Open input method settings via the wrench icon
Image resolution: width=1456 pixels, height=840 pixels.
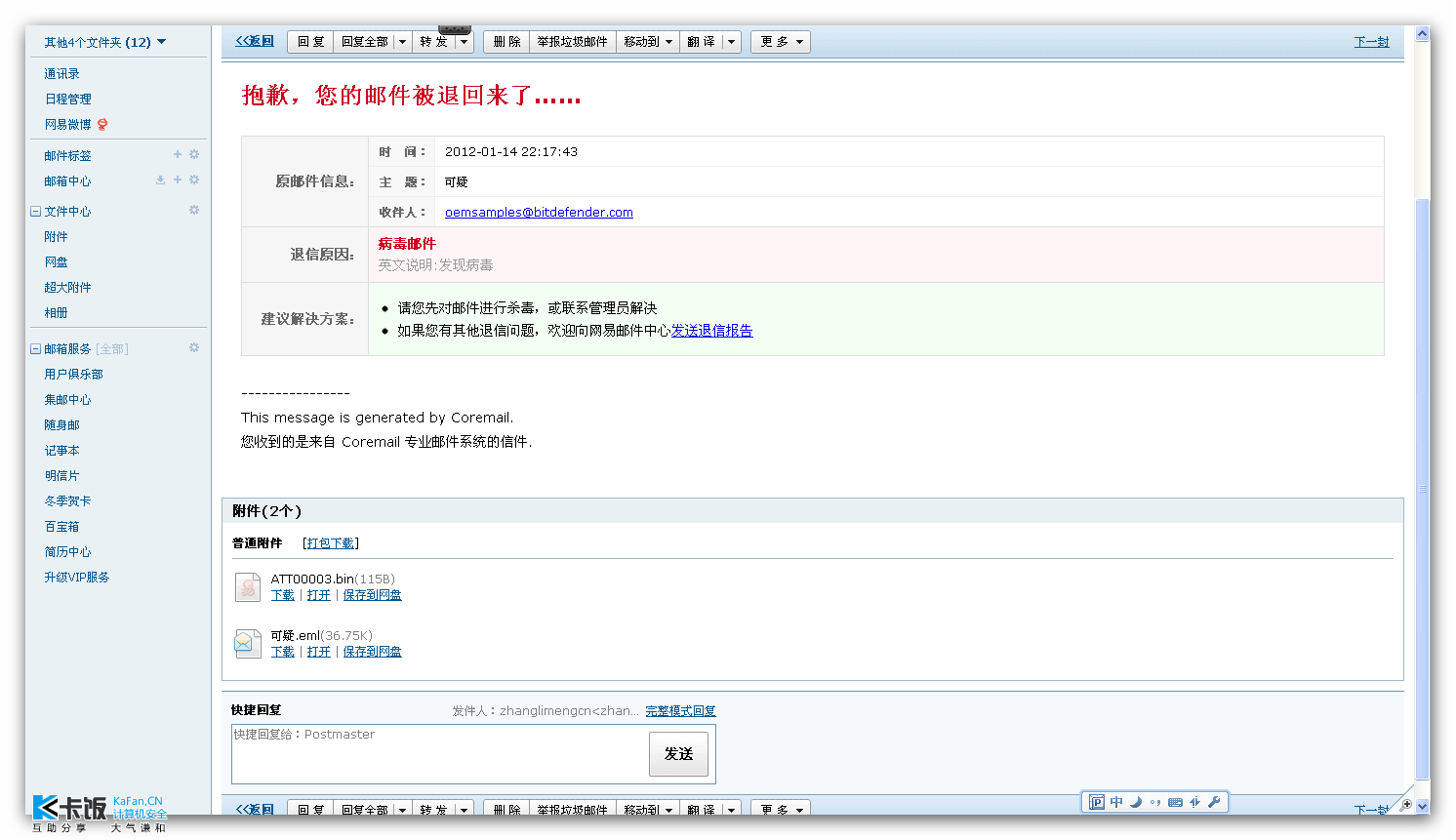click(1214, 802)
